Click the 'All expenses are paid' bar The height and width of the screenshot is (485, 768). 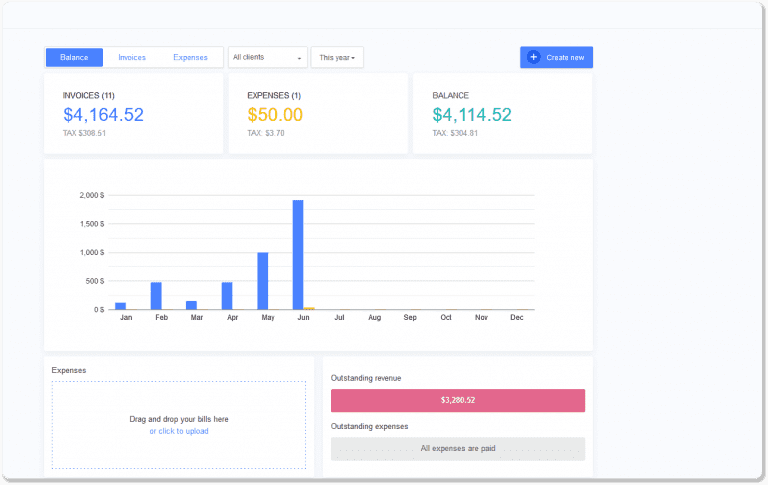tap(458, 448)
